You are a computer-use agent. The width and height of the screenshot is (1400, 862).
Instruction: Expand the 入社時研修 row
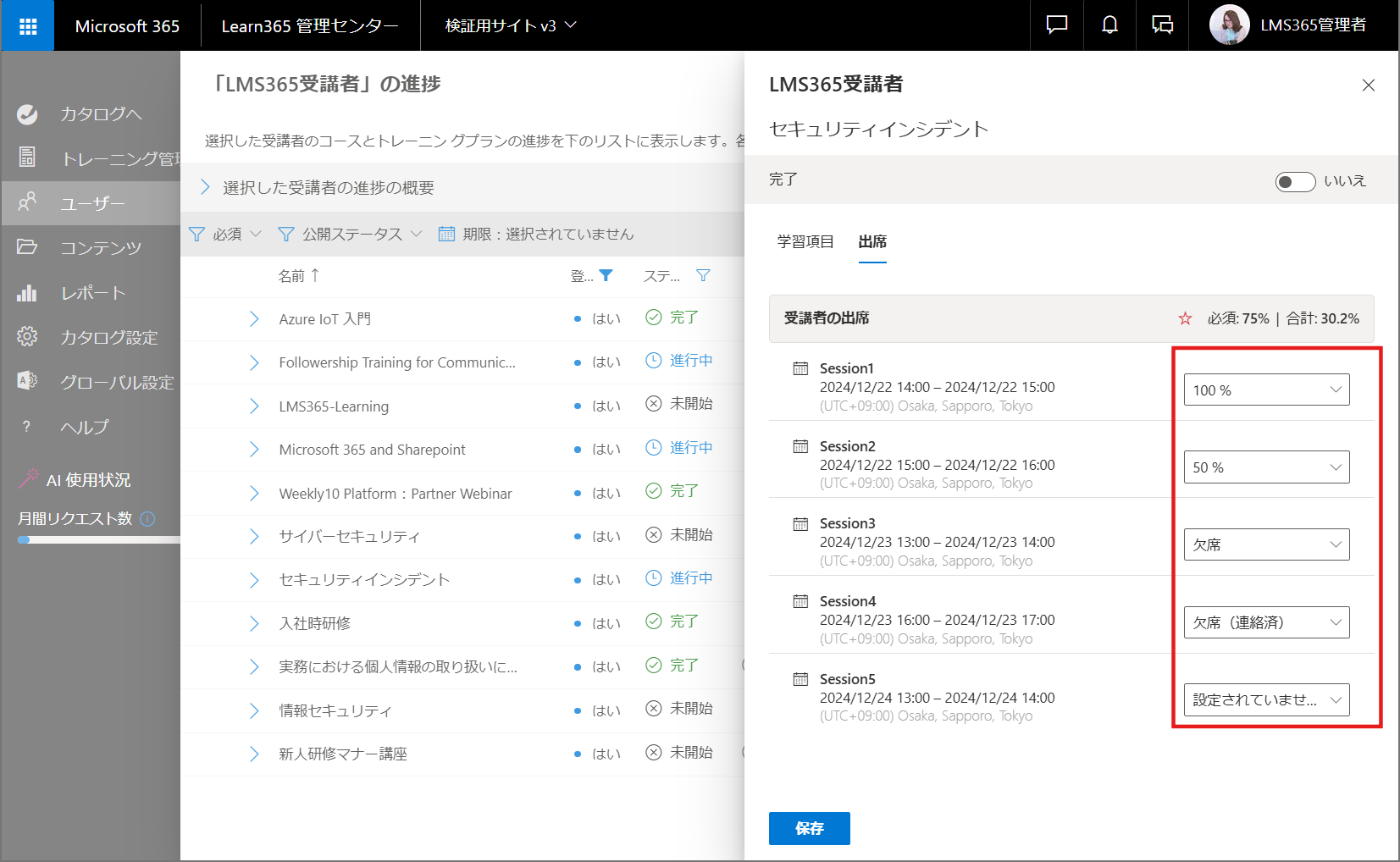[254, 623]
